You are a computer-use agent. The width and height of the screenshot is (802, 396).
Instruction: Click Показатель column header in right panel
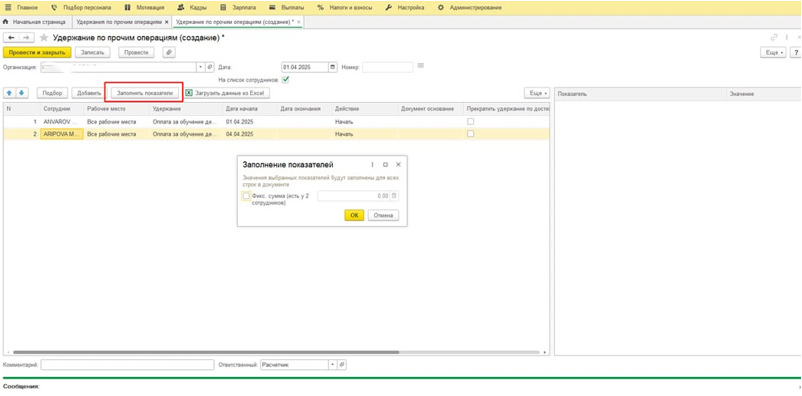[x=640, y=94]
